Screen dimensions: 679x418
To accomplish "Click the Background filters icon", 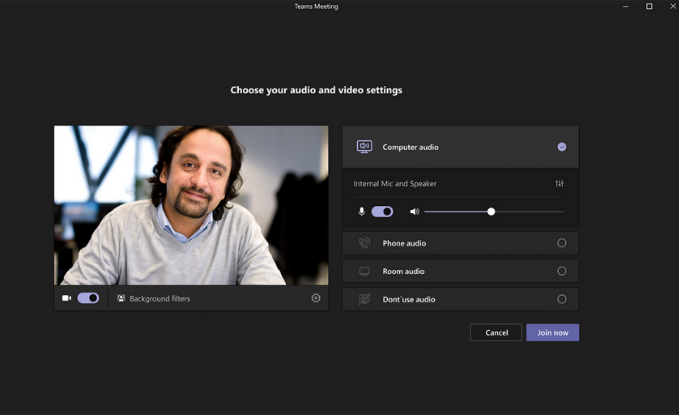I will coord(121,298).
